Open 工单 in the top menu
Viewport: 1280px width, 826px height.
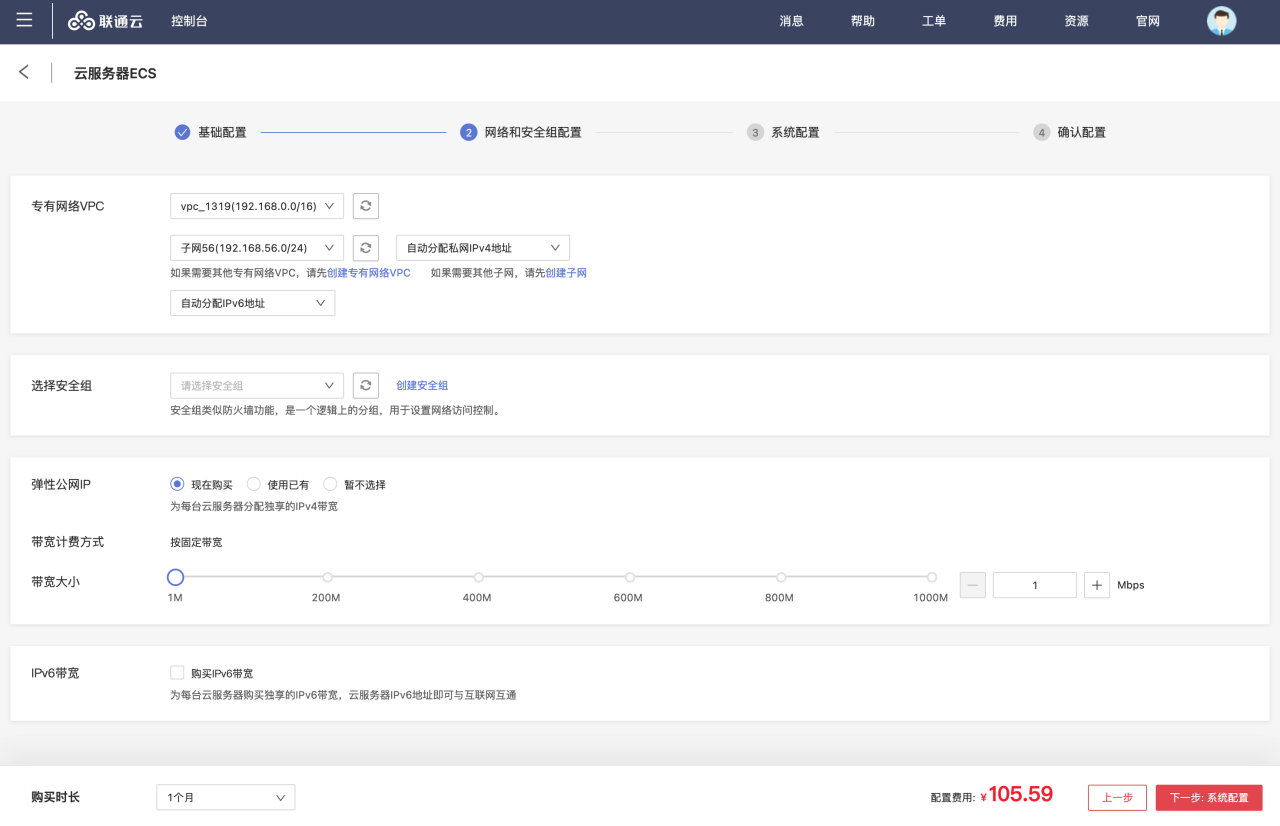[x=933, y=21]
